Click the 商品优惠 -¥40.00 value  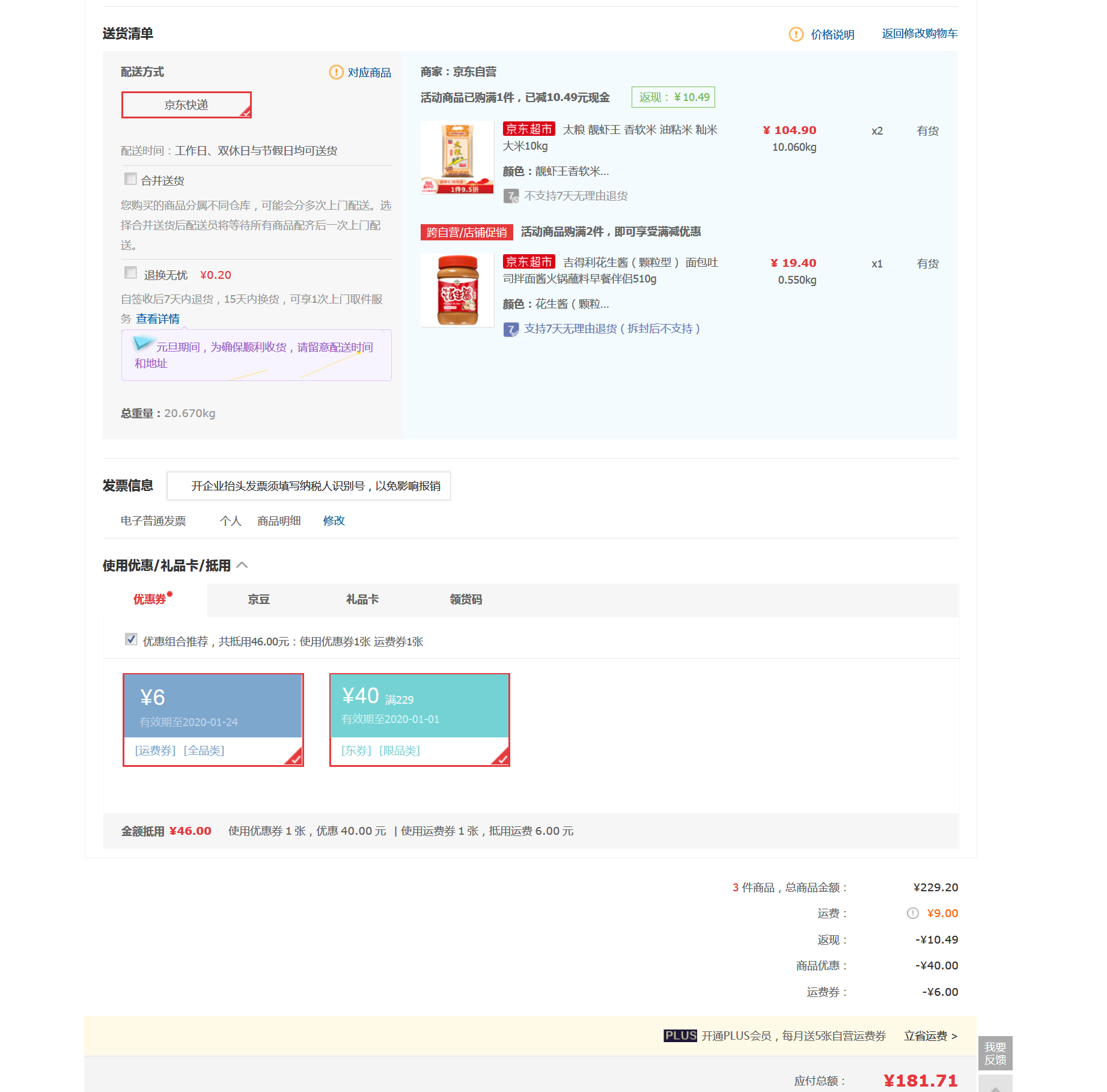click(936, 966)
